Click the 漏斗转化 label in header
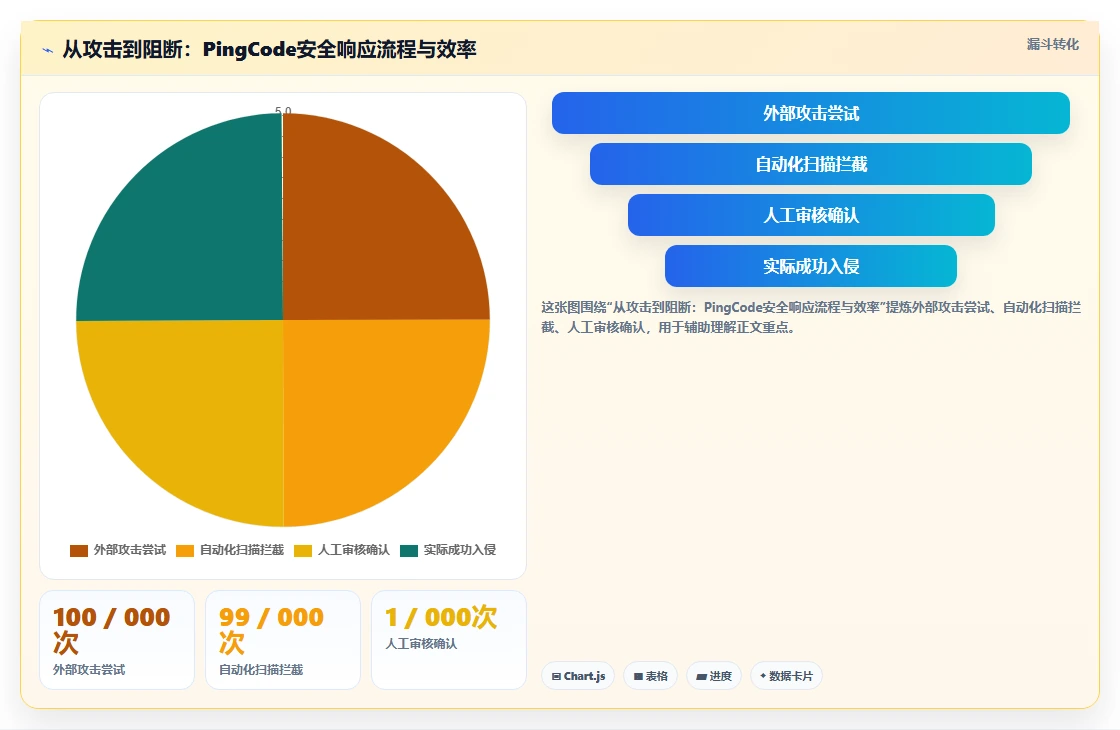This screenshot has width=1120, height=730. point(1052,44)
